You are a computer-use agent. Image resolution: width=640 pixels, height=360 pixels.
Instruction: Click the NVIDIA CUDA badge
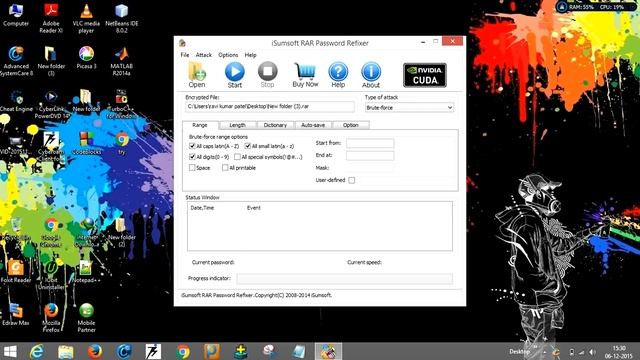point(425,75)
